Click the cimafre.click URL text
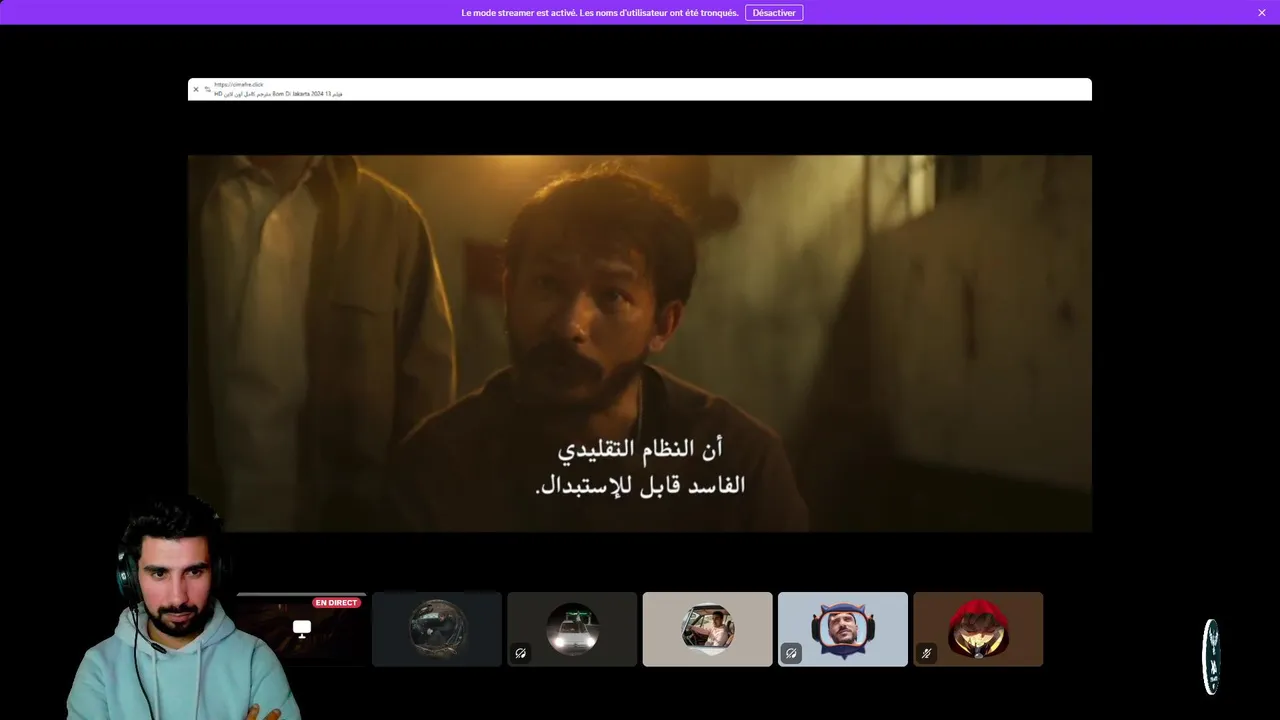The width and height of the screenshot is (1280, 720). (x=238, y=85)
